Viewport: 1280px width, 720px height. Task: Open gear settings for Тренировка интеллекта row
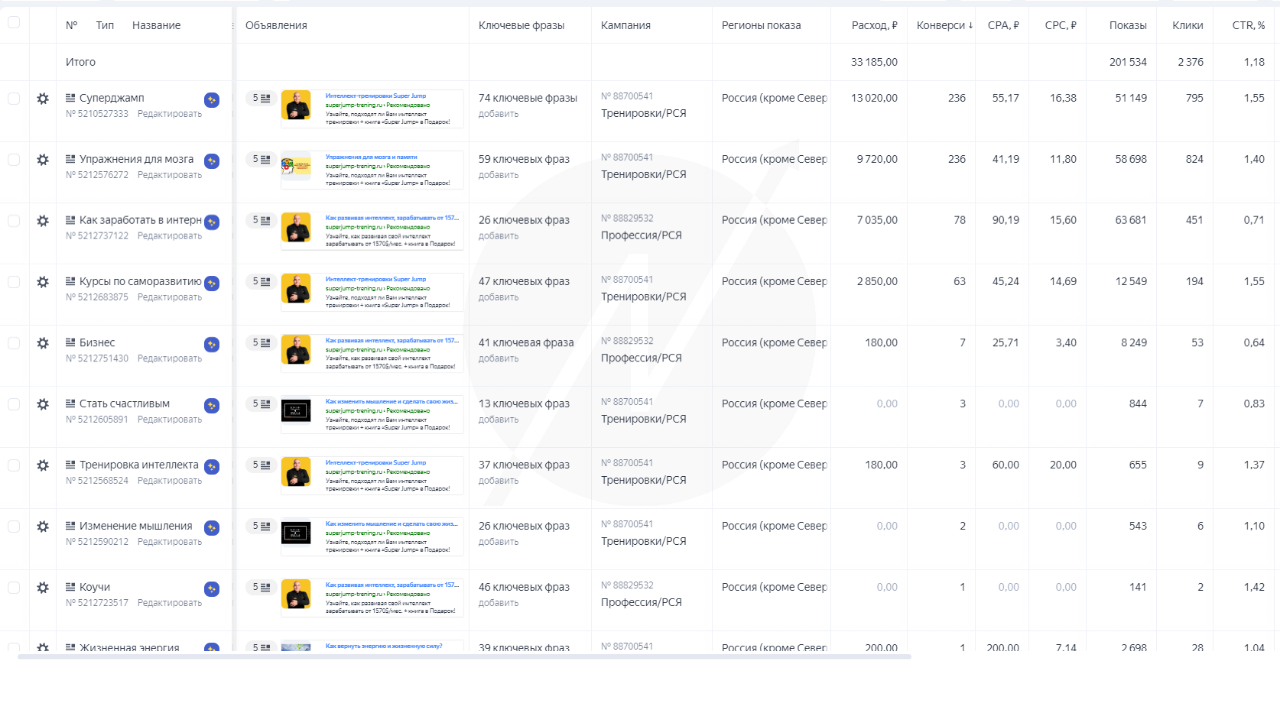(42, 465)
